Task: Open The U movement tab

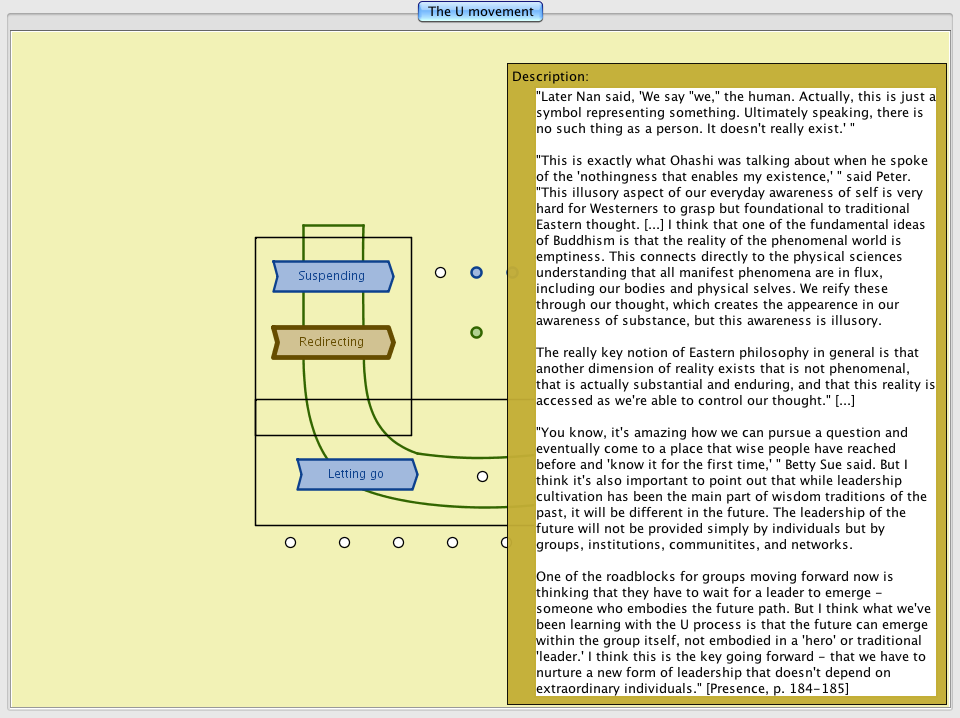Action: [x=480, y=12]
